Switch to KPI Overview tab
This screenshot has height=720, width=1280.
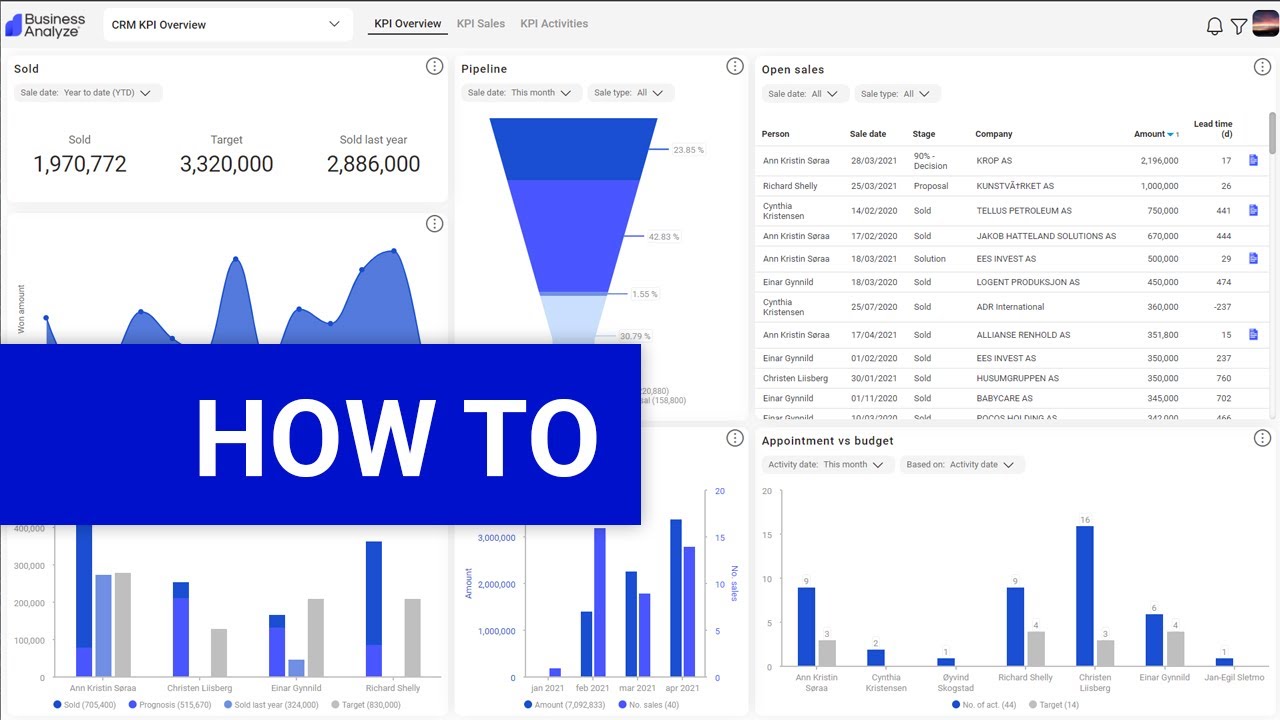point(407,24)
